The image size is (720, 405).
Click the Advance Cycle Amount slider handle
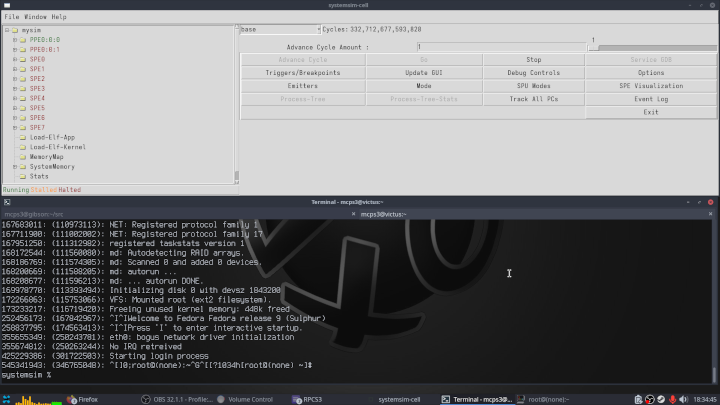click(593, 48)
